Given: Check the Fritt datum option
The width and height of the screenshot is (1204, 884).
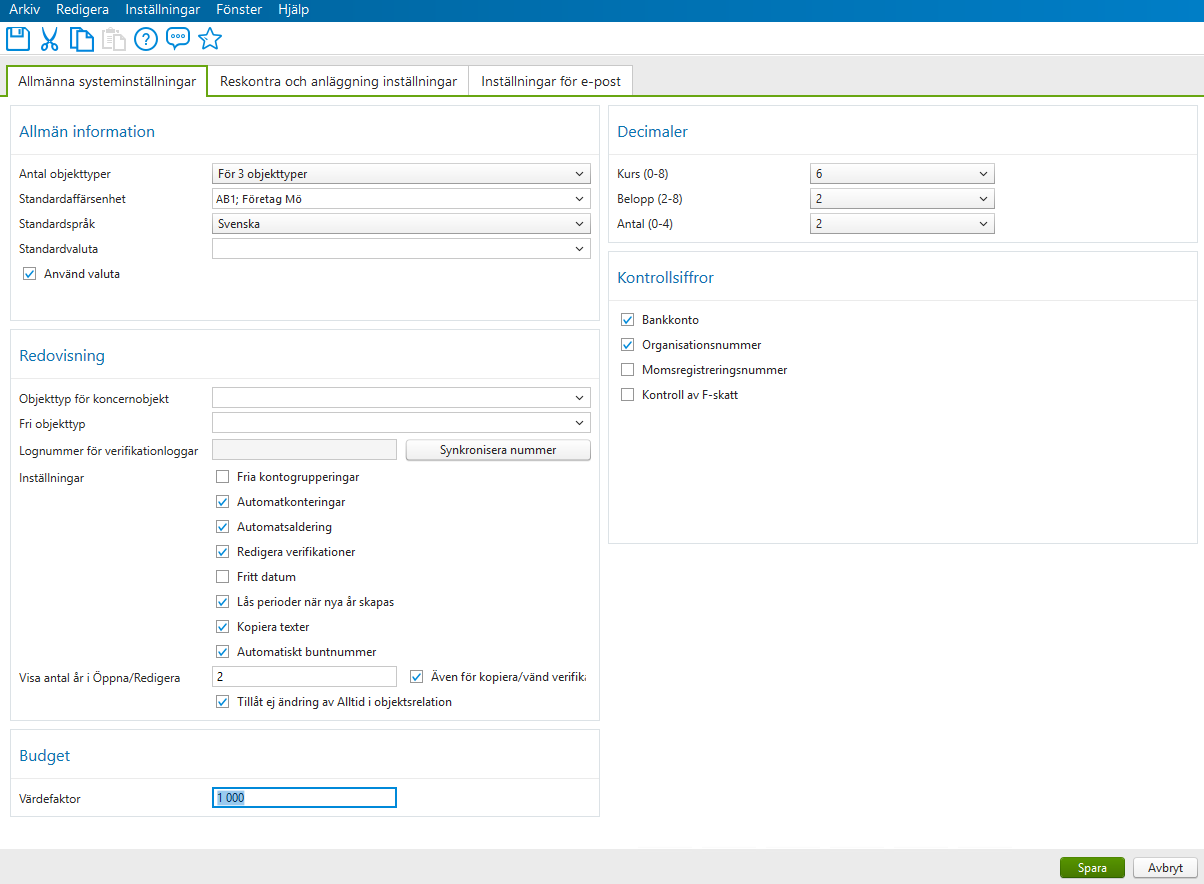Looking at the screenshot, I should pos(222,576).
